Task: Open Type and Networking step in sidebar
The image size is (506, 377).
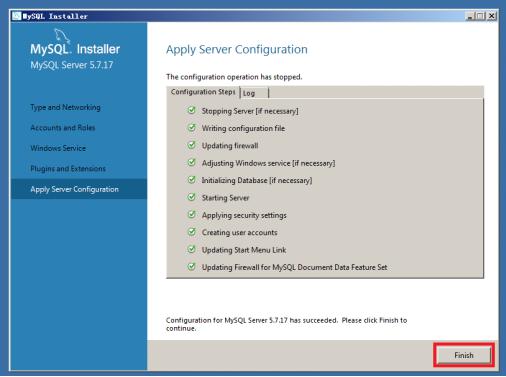Action: 65,107
